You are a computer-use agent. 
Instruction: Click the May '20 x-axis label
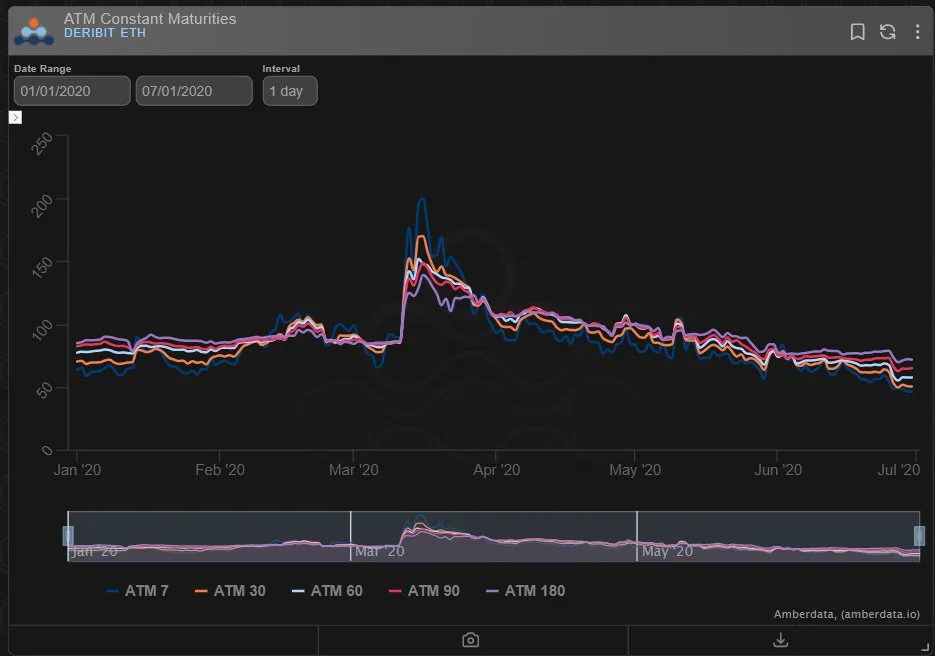point(635,470)
